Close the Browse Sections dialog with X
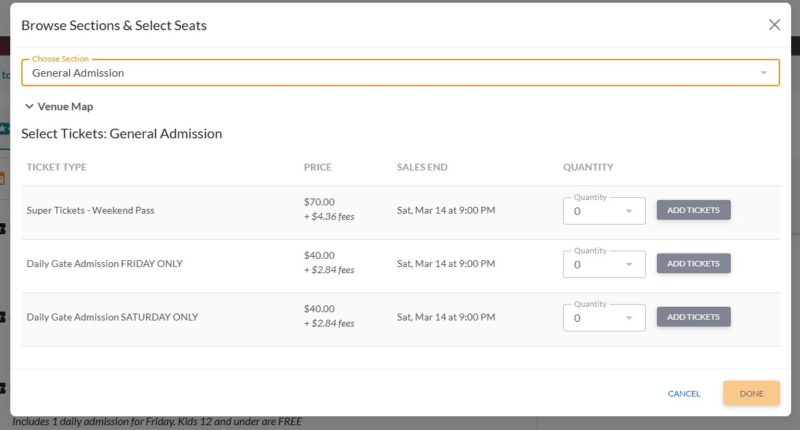 774,25
